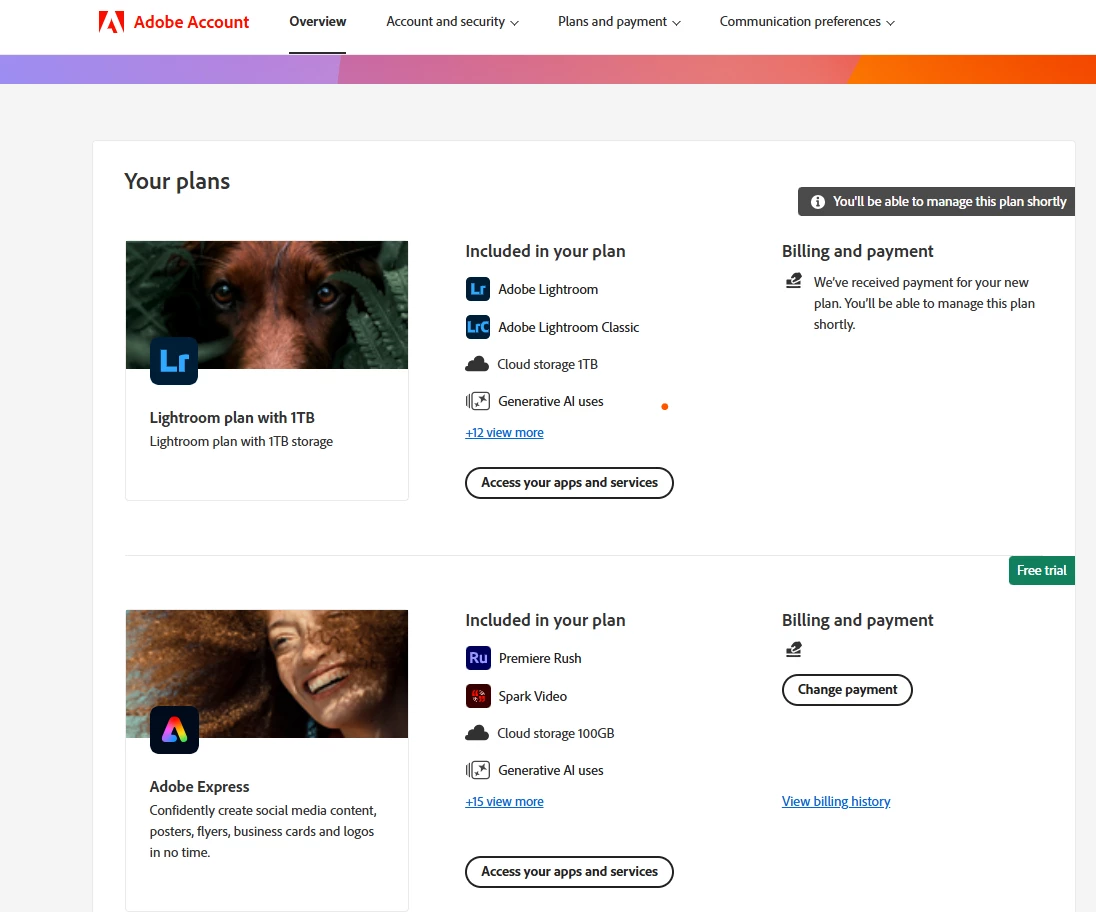This screenshot has width=1096, height=912.
Task: Click cloud icon beside Cloud storage 100GB
Action: (477, 733)
